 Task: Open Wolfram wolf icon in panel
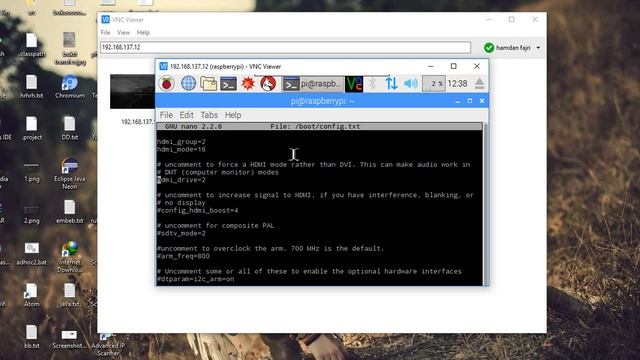point(268,84)
